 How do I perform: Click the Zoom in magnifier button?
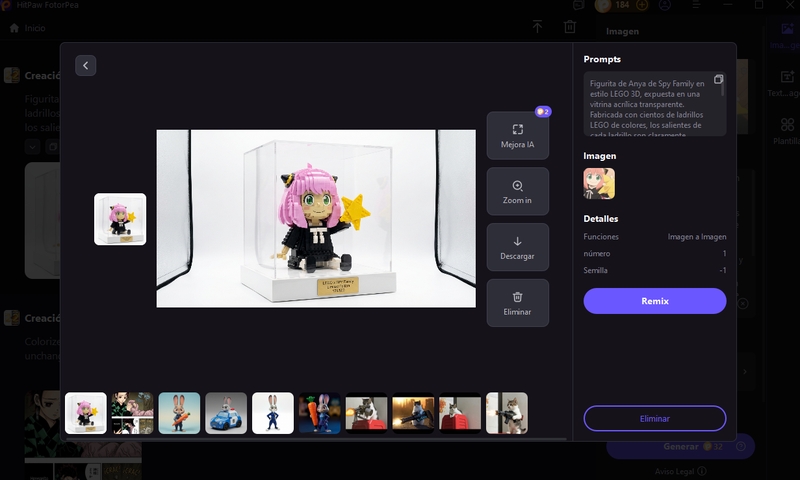pos(517,192)
